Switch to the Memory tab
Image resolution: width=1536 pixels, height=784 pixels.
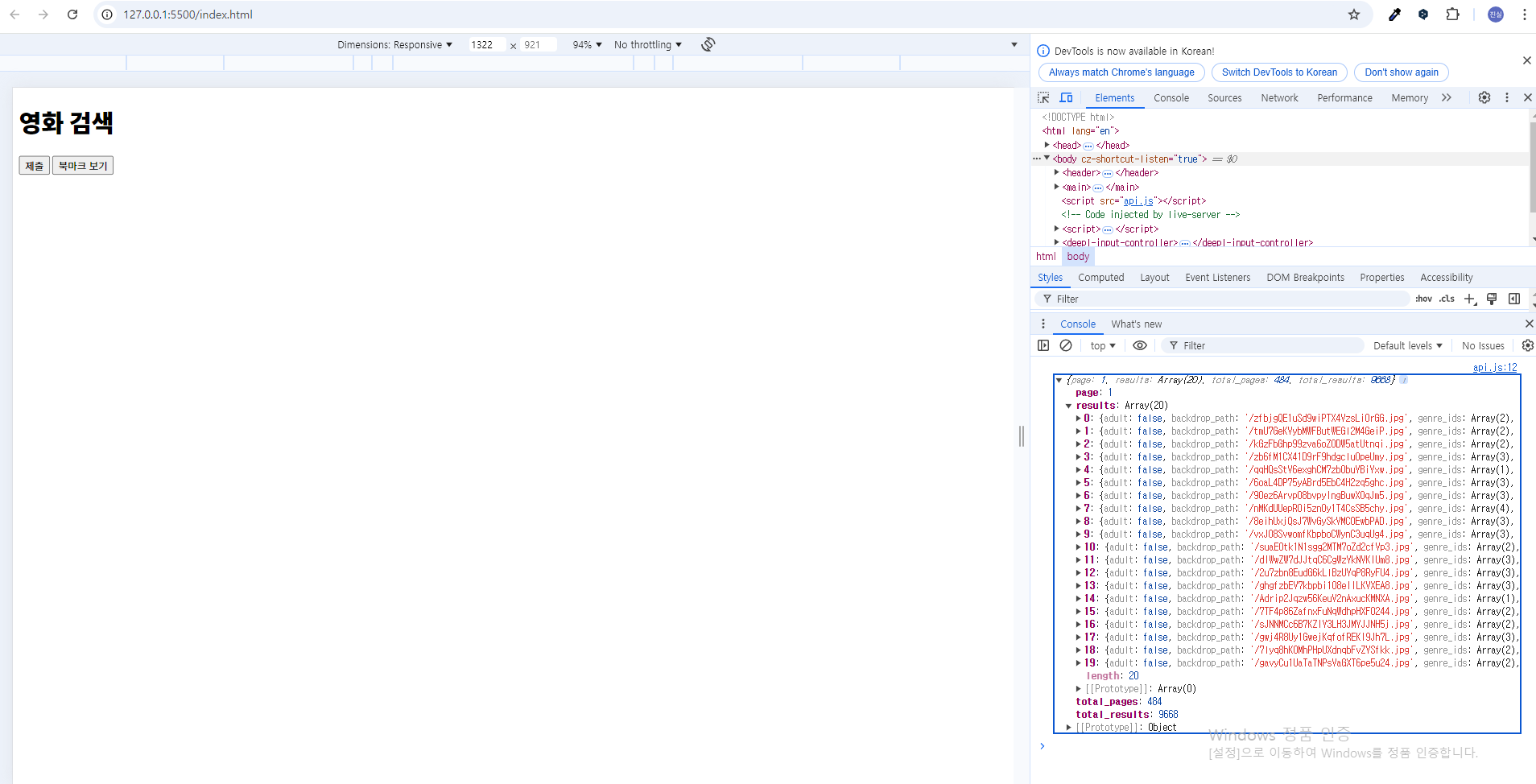tap(1410, 97)
